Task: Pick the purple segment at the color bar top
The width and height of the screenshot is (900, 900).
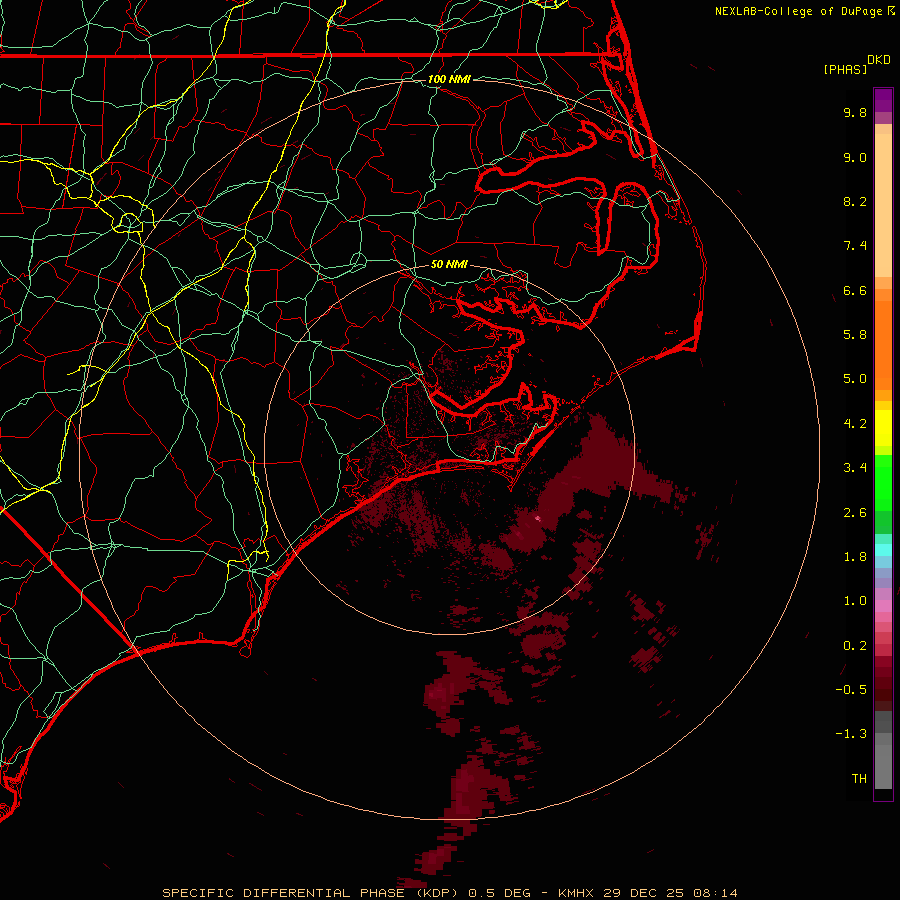Action: (883, 100)
